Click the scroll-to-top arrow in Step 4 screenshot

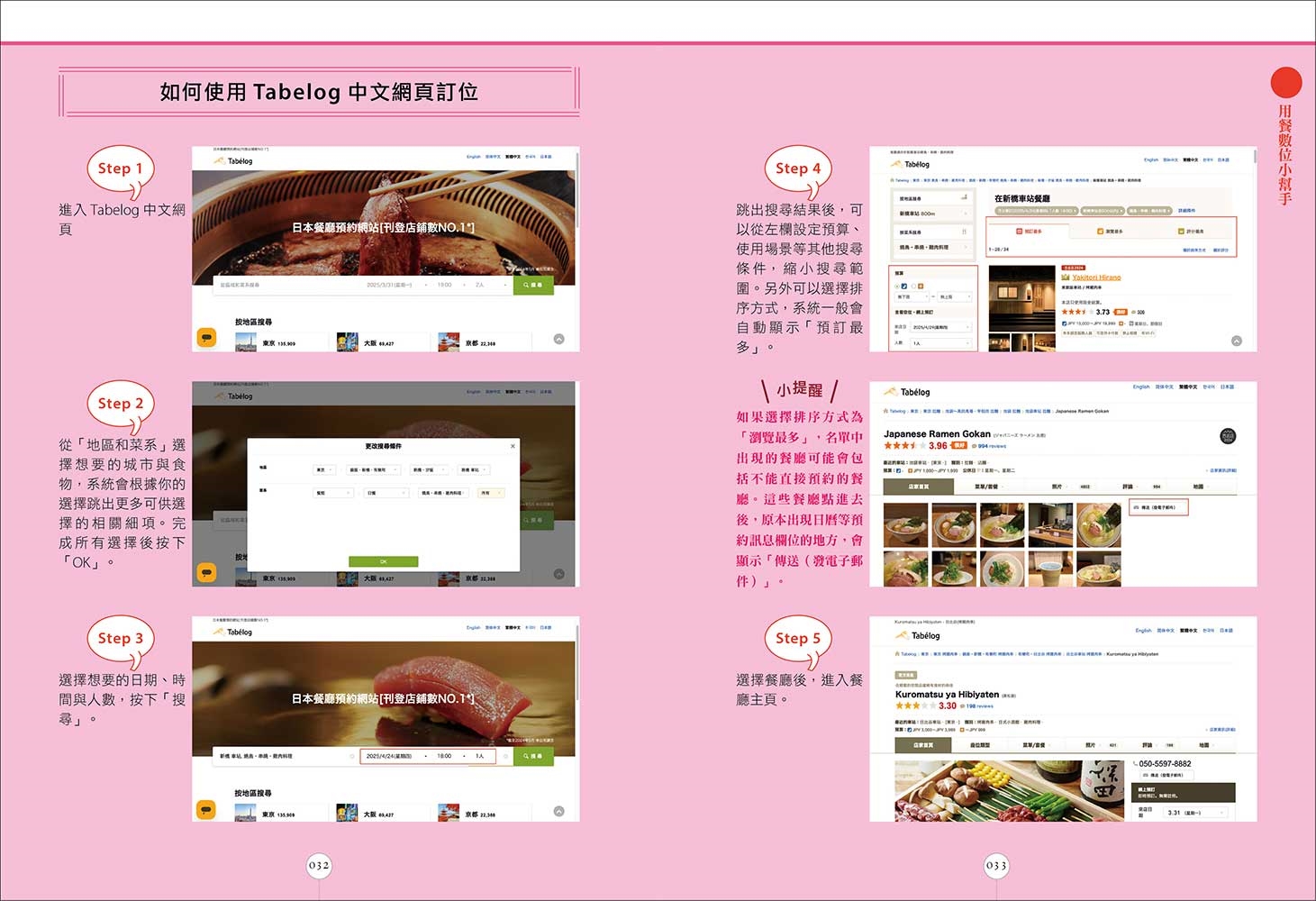[1237, 341]
